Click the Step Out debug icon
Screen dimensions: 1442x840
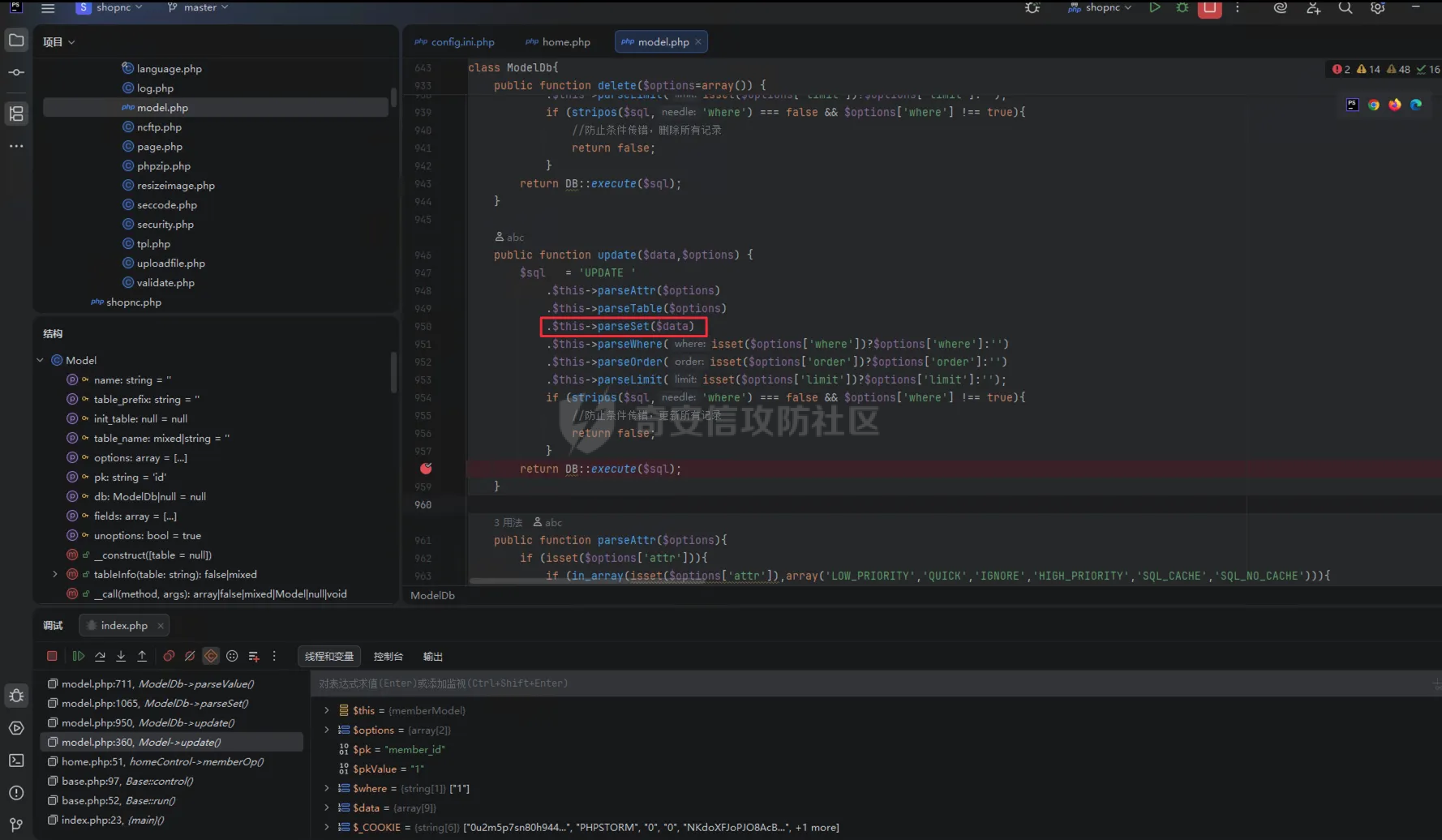click(x=142, y=656)
